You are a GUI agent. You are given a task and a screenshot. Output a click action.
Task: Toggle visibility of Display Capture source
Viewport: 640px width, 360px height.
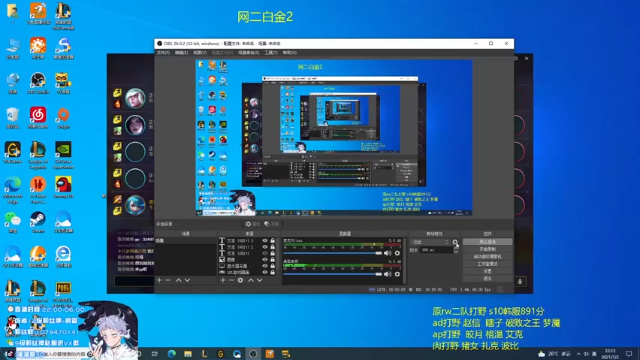(x=265, y=266)
